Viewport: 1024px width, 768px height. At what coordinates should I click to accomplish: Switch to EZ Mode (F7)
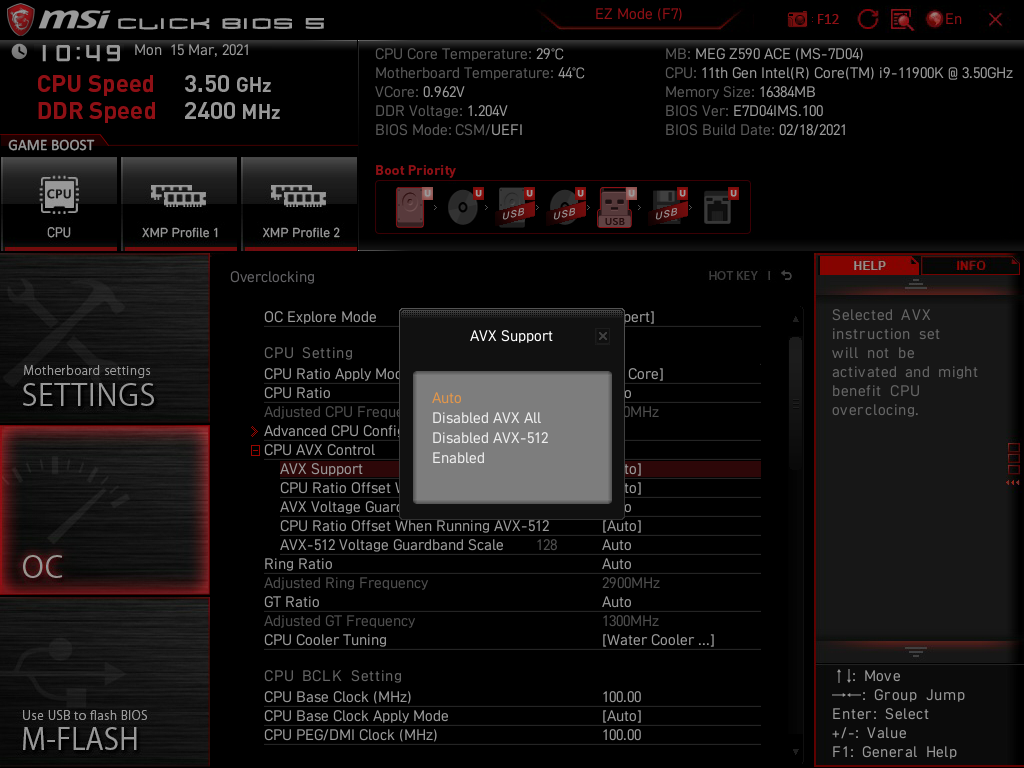(638, 14)
